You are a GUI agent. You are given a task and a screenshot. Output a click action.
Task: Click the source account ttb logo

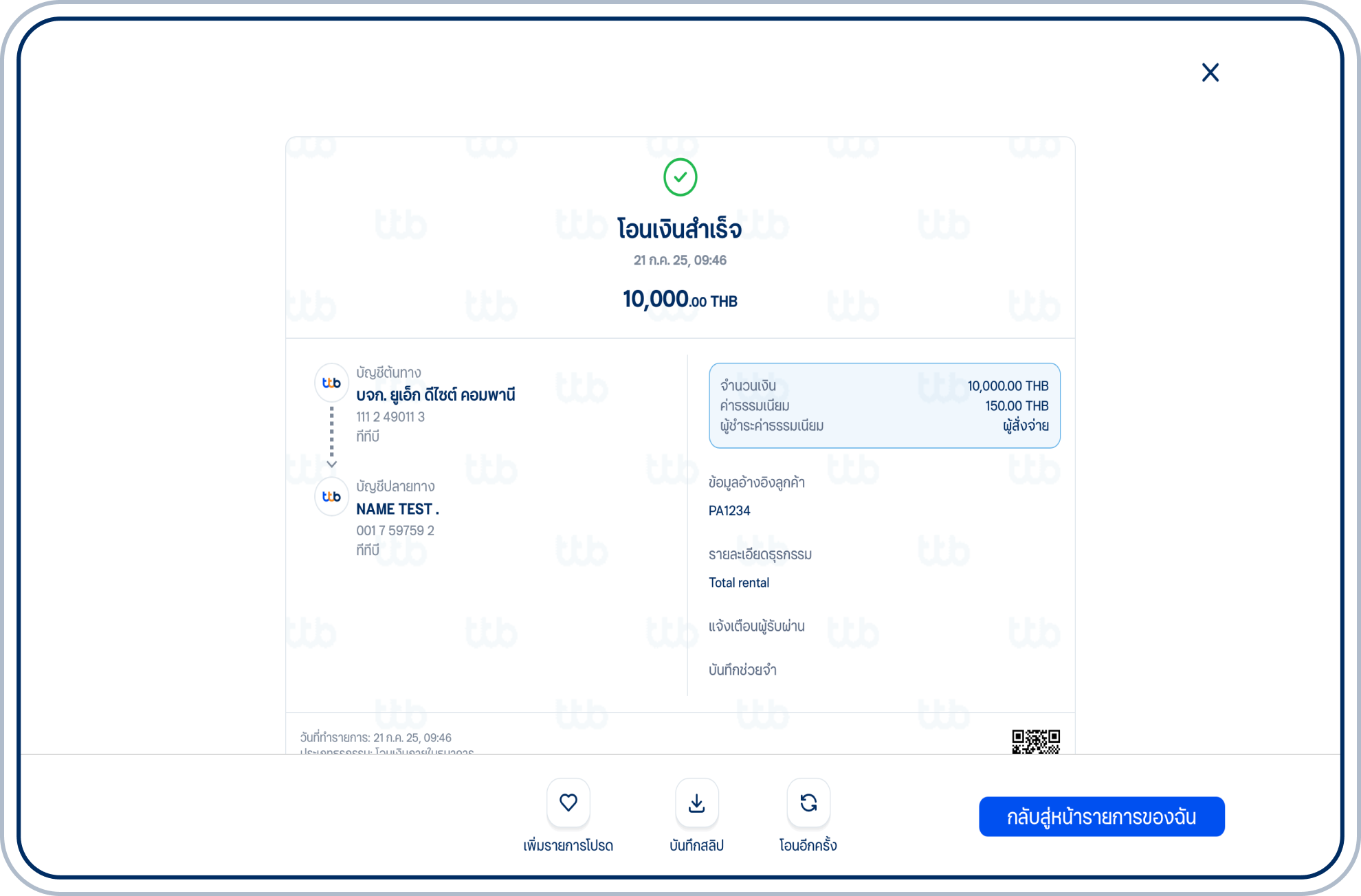[331, 383]
